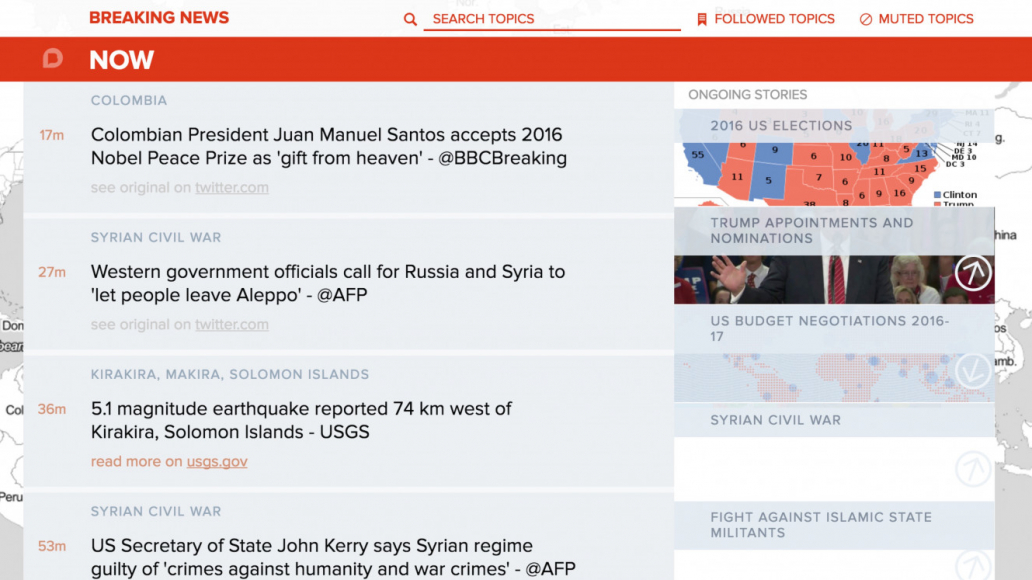The width and height of the screenshot is (1032, 580).
Task: Open Trump Appointments and Nominations story
Action: 812,231
